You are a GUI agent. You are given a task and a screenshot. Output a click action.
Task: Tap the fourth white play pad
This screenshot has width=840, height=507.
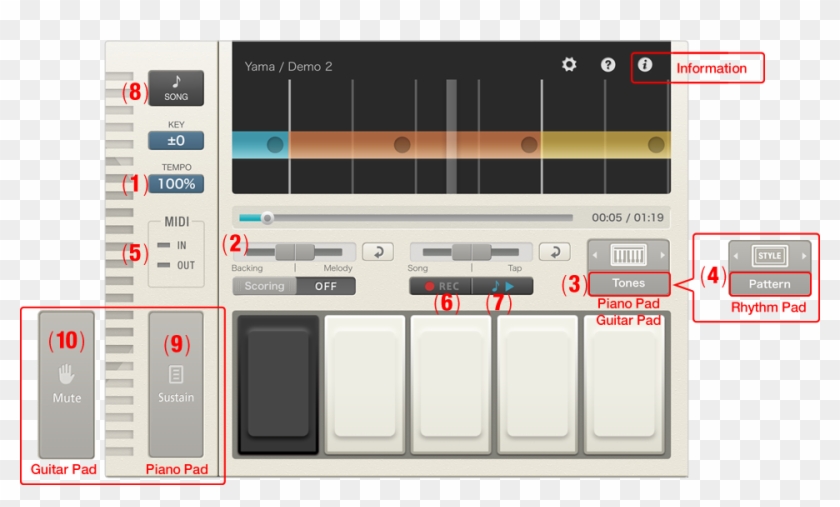(x=537, y=384)
